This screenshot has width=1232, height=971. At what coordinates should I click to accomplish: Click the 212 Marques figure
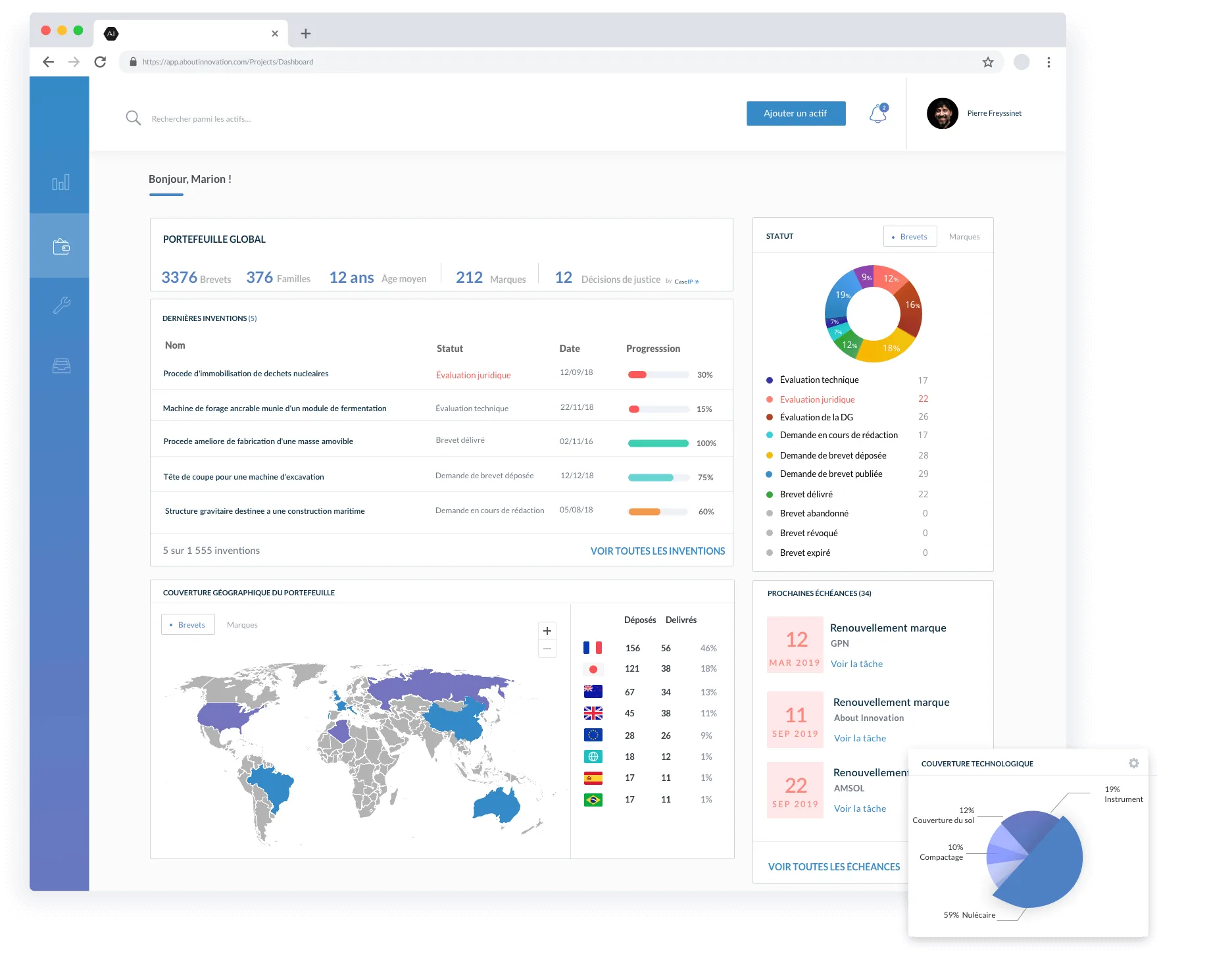pyautogui.click(x=491, y=278)
